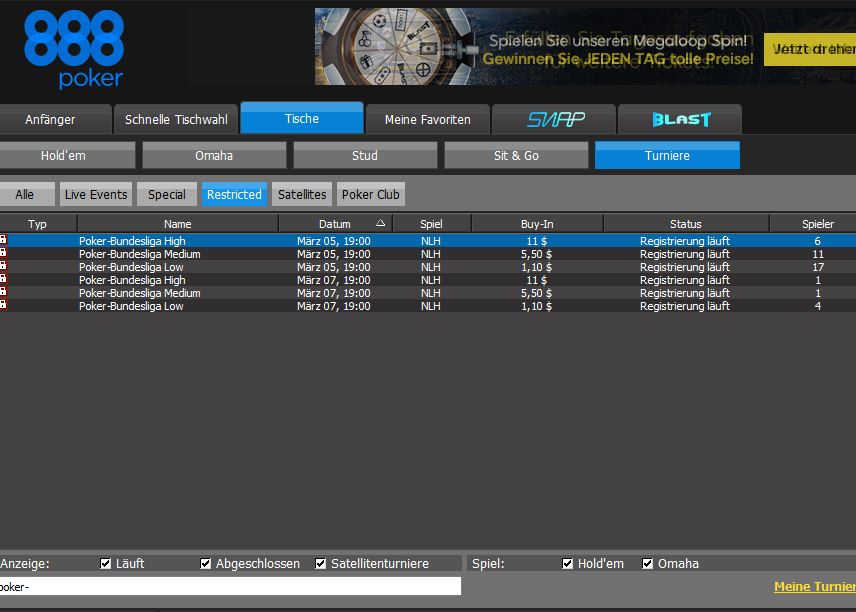Uncheck the Omaha game filter checkbox
The image size is (856, 612).
[647, 563]
